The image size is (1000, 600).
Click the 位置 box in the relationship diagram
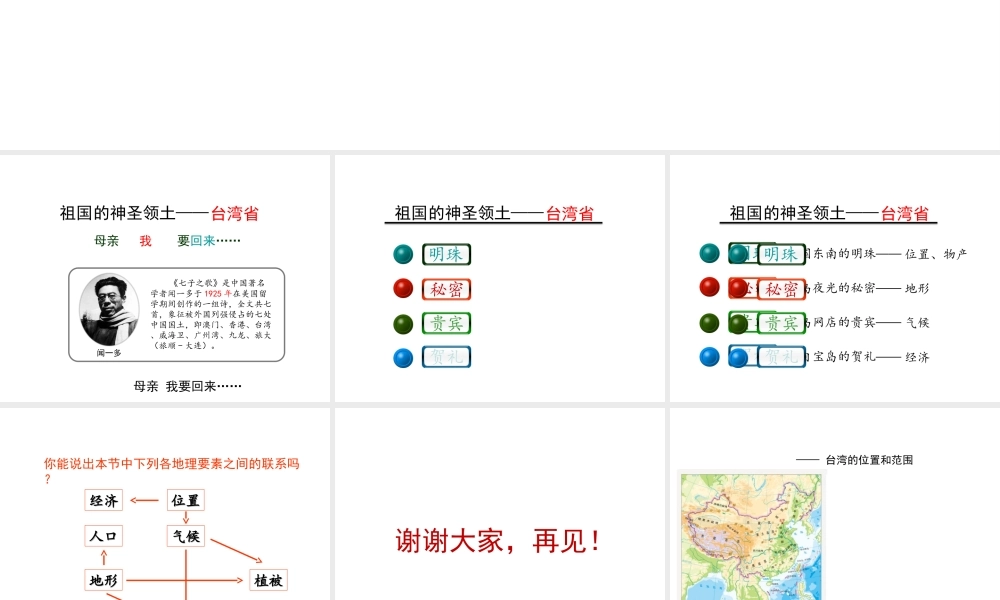click(x=186, y=501)
